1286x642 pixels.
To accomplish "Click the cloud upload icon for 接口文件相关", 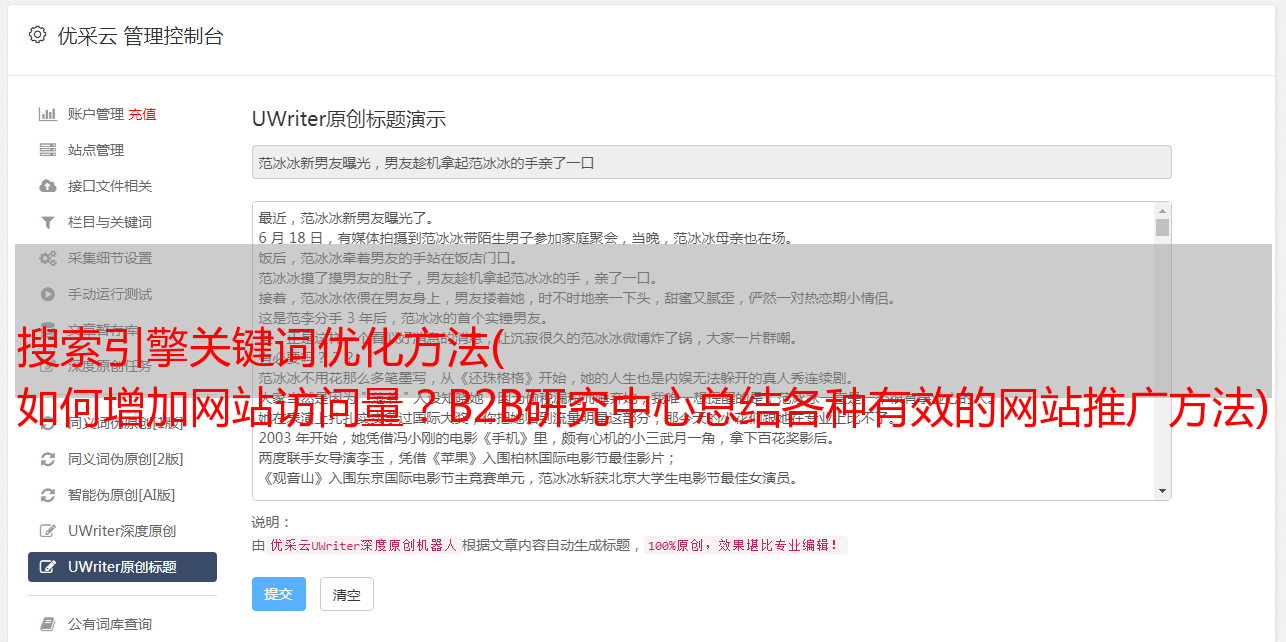I will click(47, 186).
